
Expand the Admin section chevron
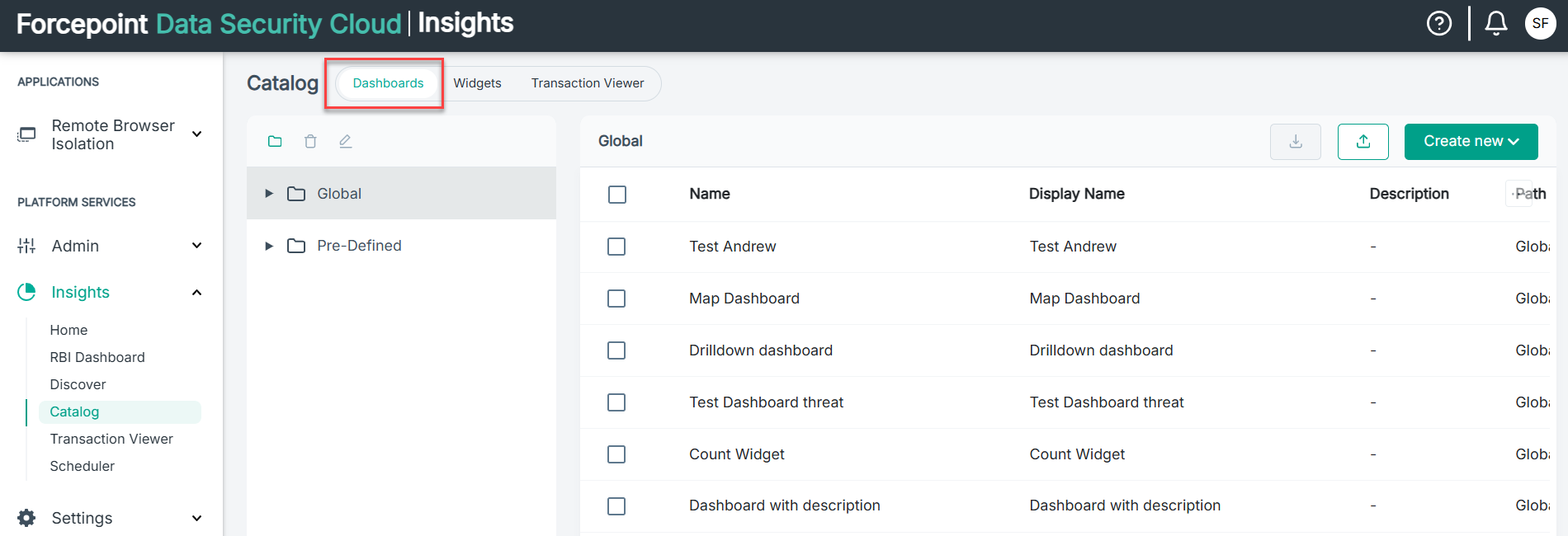(196, 246)
